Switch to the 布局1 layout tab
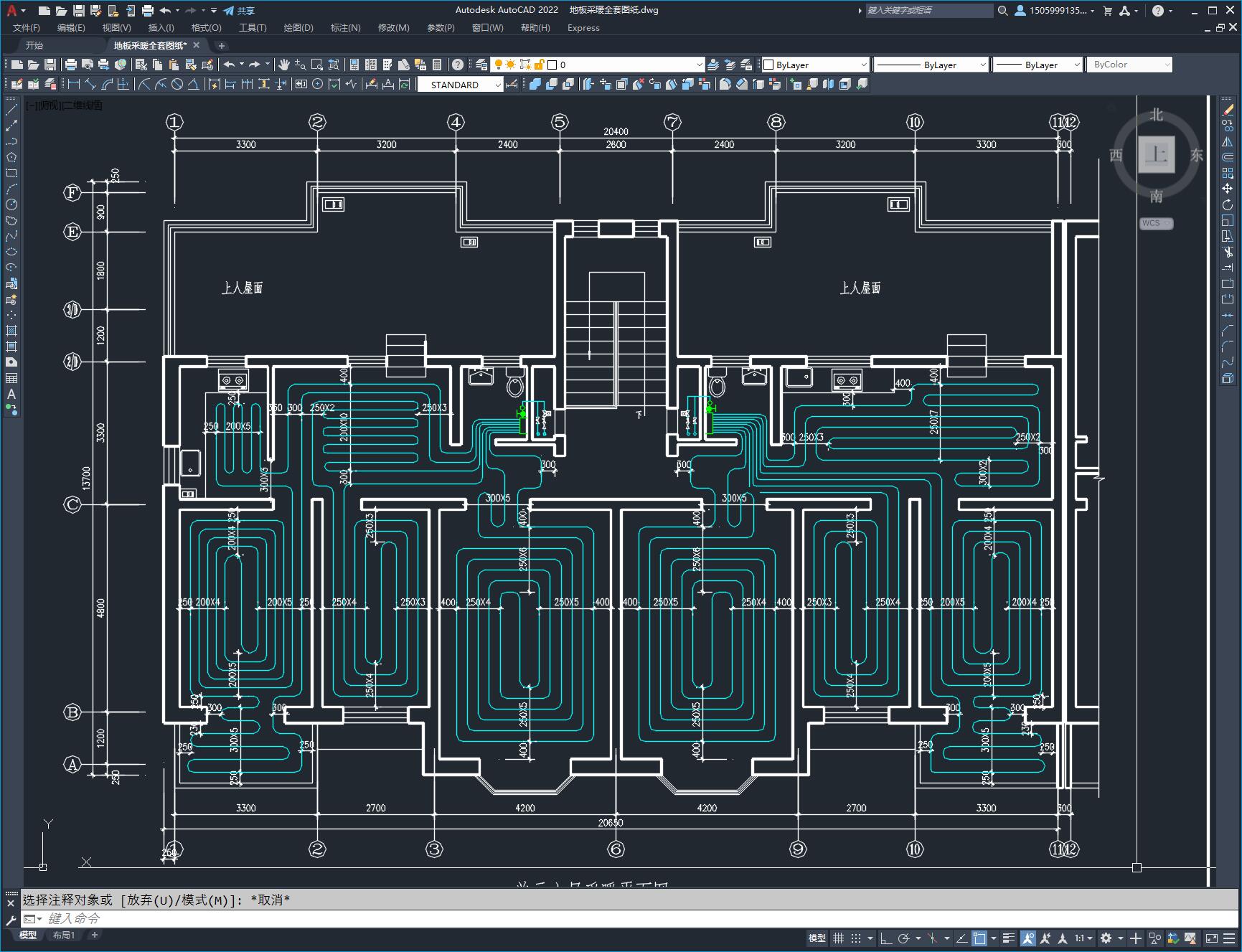 64,935
